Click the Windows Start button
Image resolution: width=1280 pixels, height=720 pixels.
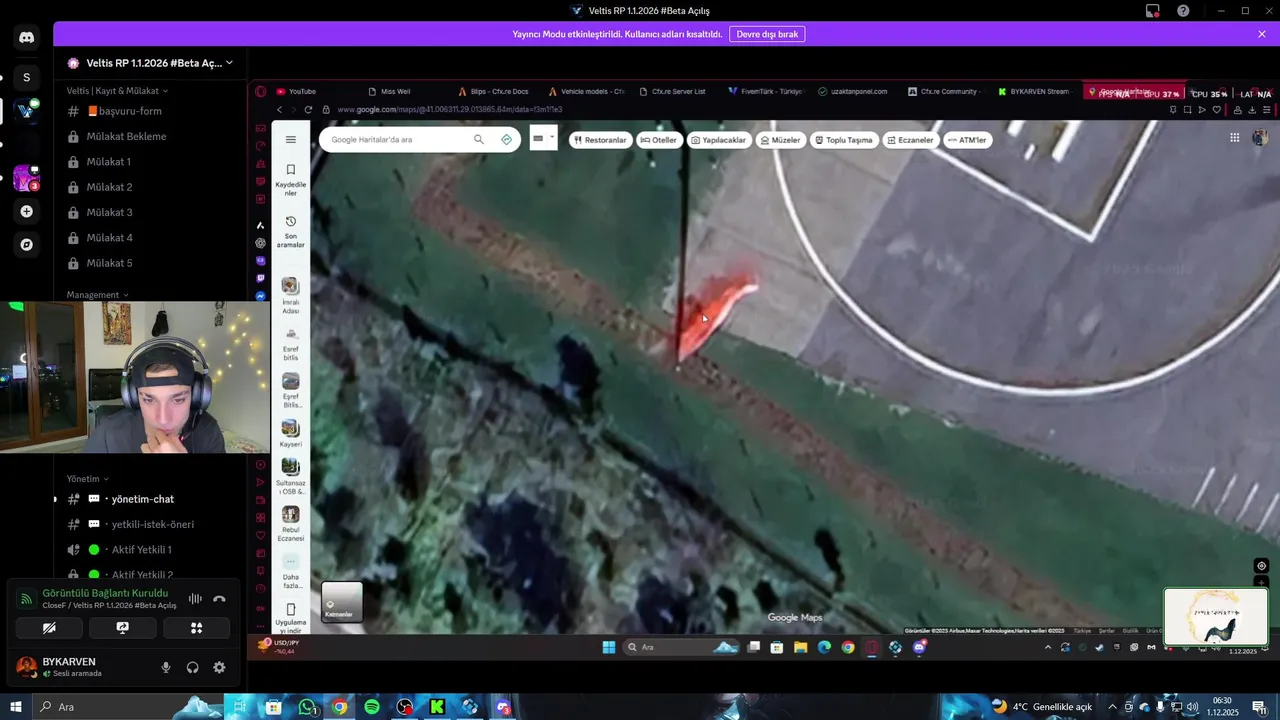15,707
